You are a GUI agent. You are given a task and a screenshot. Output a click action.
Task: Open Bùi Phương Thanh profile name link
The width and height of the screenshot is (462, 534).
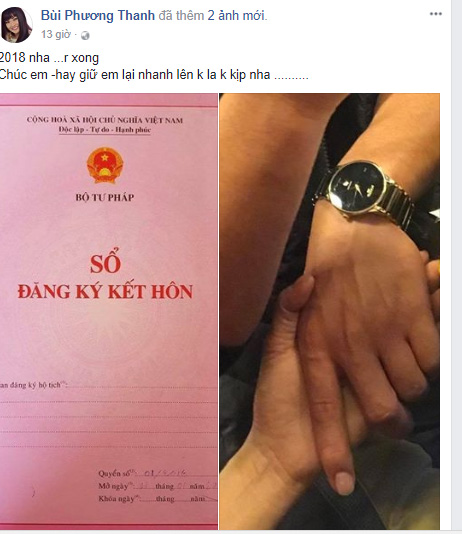[x=98, y=16]
